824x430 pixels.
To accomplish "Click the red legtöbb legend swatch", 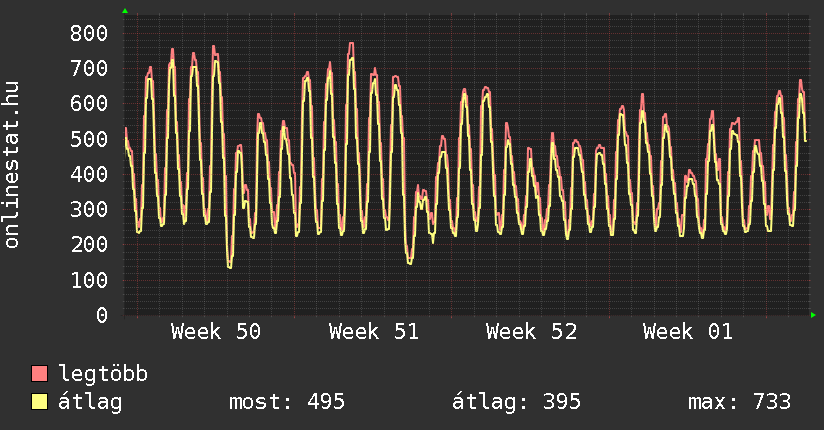I will pos(40,374).
